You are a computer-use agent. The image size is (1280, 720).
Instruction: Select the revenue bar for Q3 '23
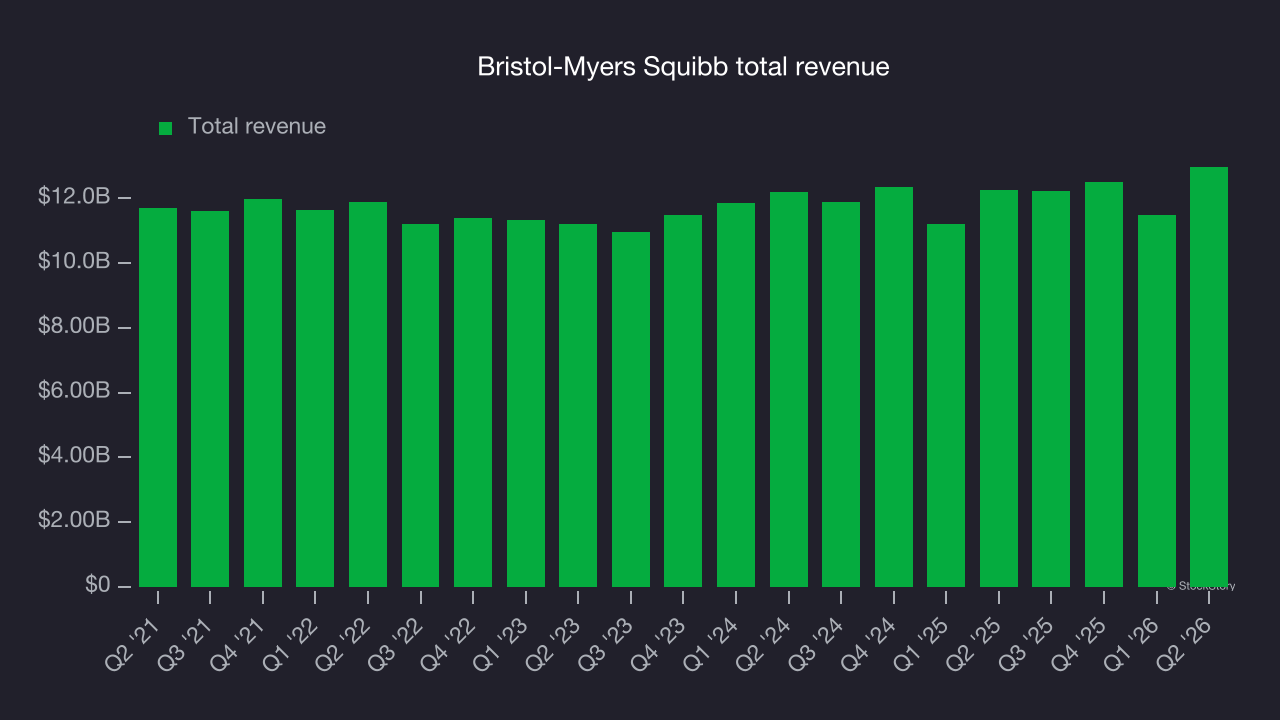631,409
